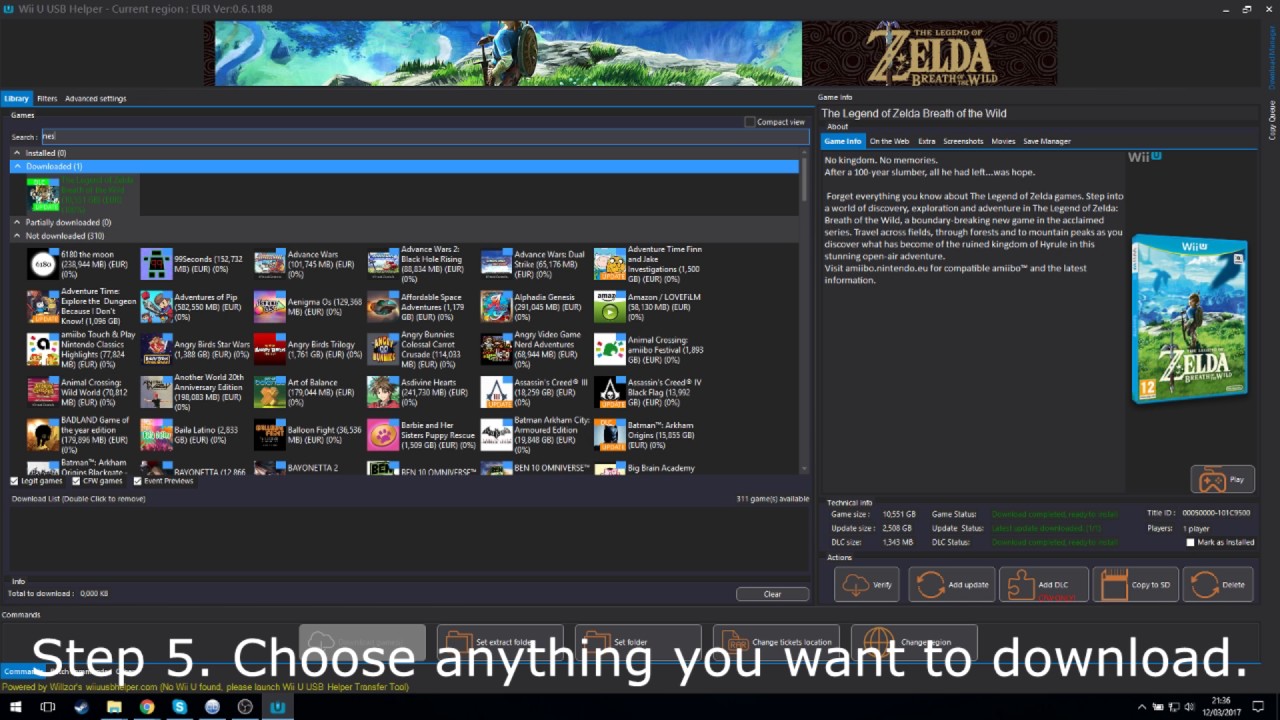Choose Adventure Time Finn and Jake Investigations icon
The image size is (1280, 720).
pos(610,263)
